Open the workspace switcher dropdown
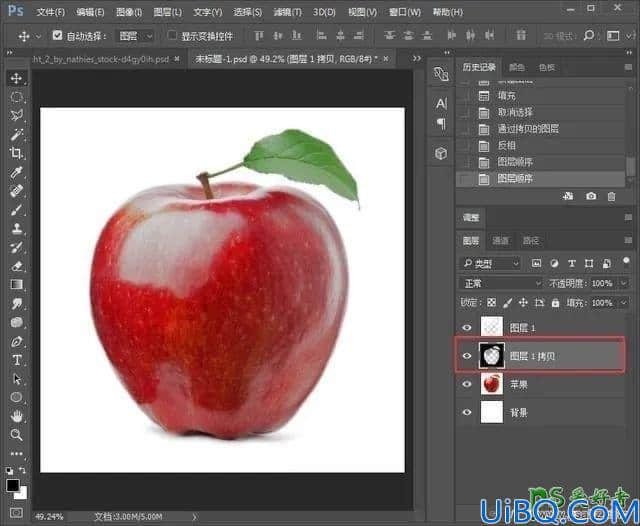The image size is (640, 526). [616, 36]
